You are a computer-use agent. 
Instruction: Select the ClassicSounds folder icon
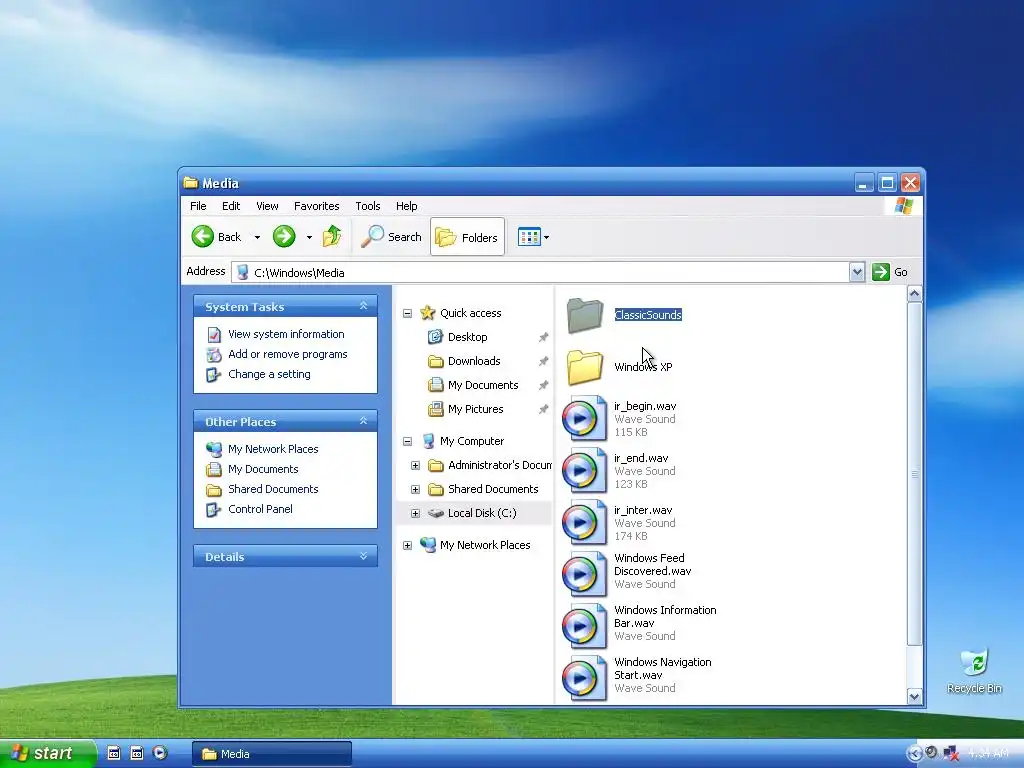584,315
